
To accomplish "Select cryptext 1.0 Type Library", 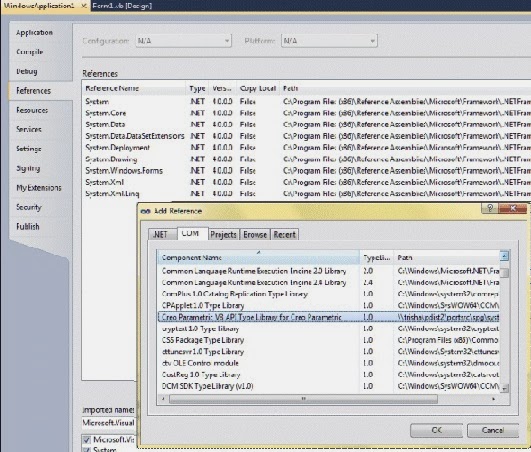I will pyautogui.click(x=328, y=329).
